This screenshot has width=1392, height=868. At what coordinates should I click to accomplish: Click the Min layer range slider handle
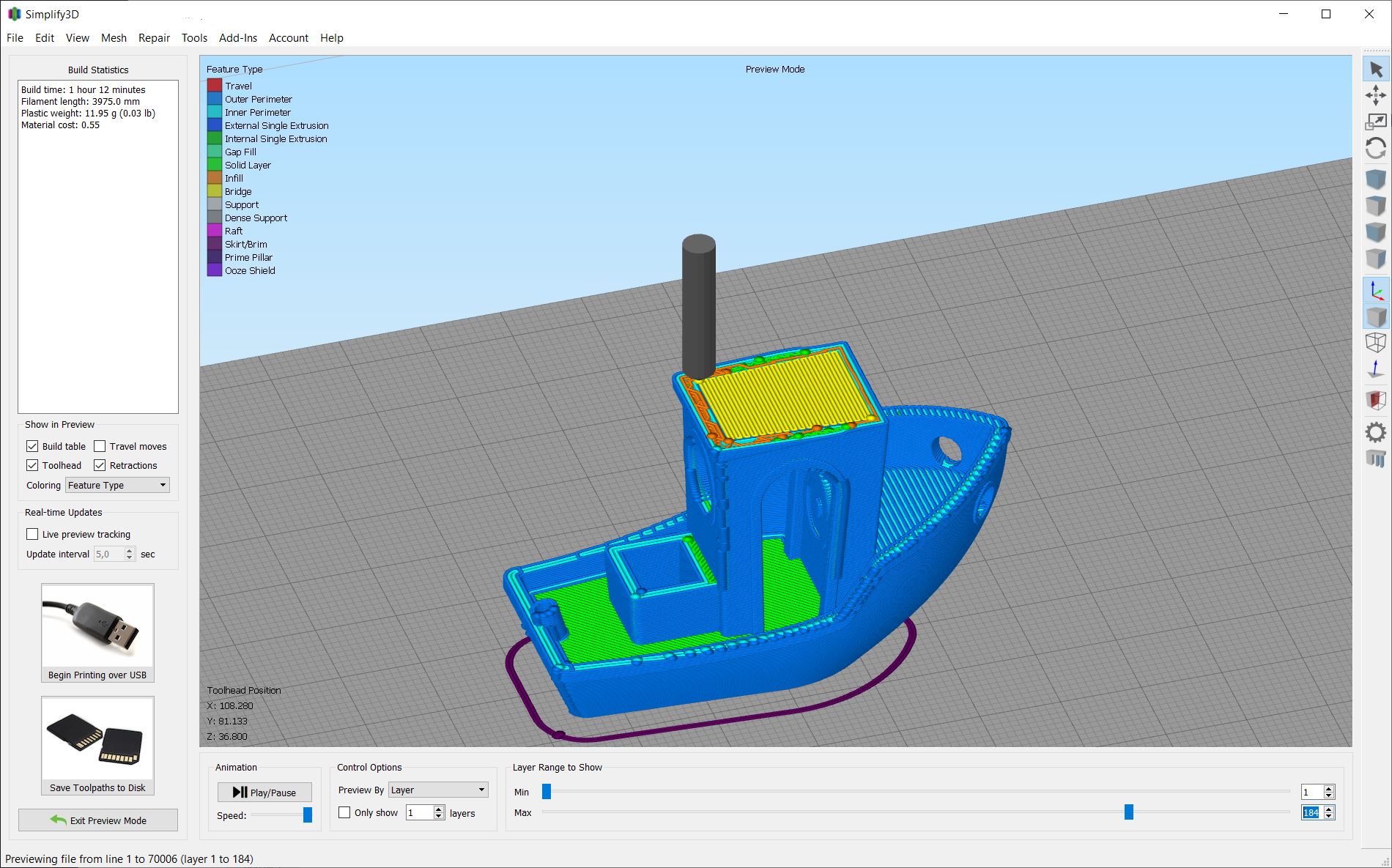[547, 791]
